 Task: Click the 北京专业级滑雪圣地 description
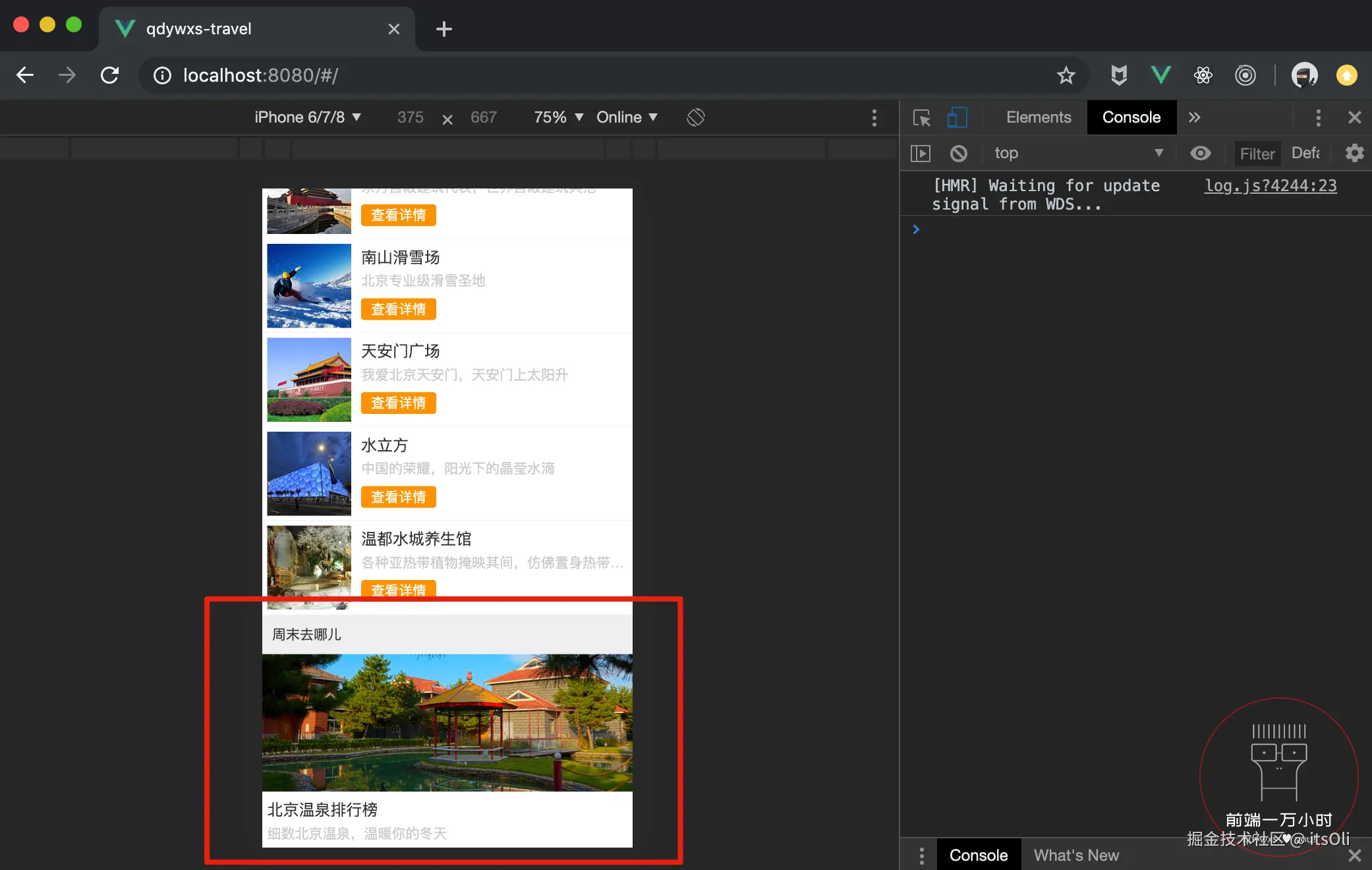click(423, 281)
